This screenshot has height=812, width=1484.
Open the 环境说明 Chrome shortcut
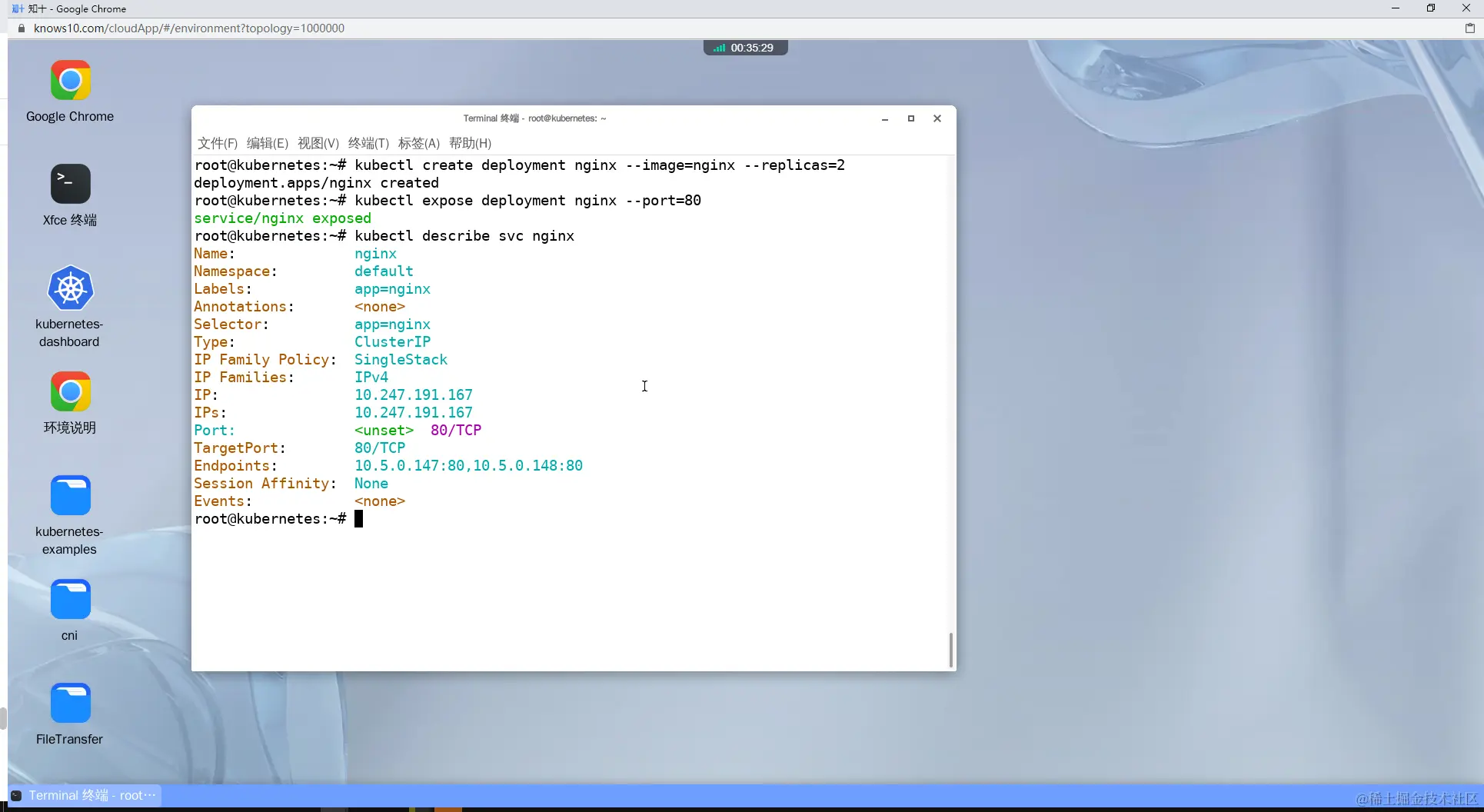pos(70,392)
